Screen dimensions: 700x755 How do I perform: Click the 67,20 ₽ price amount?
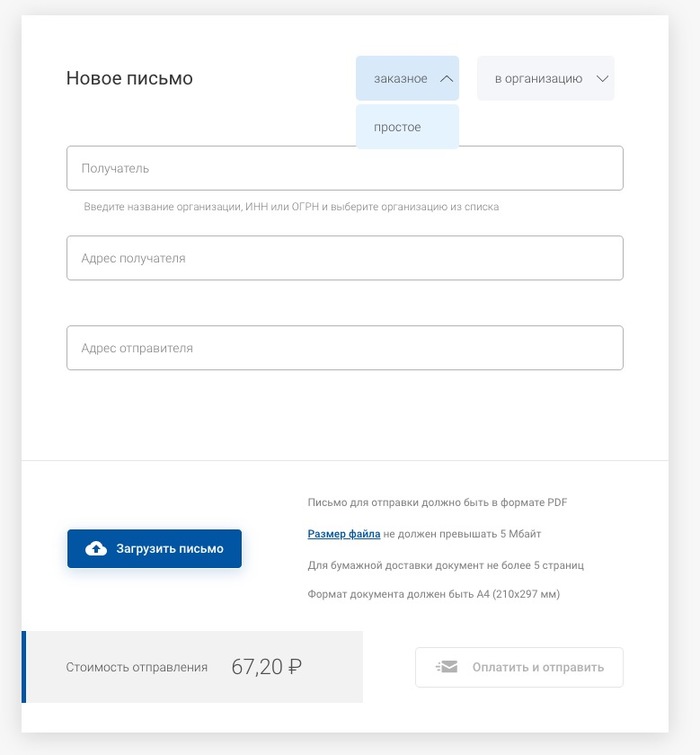point(265,667)
